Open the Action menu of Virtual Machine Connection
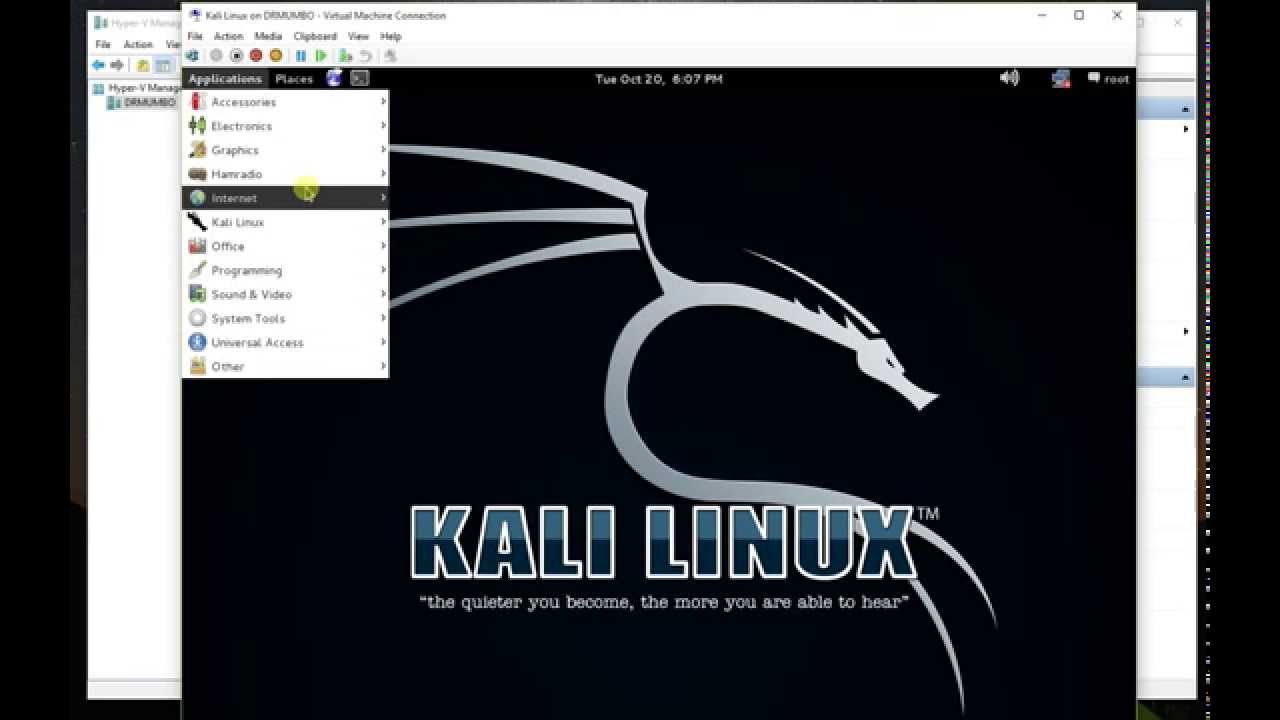This screenshot has width=1280, height=720. coord(228,36)
